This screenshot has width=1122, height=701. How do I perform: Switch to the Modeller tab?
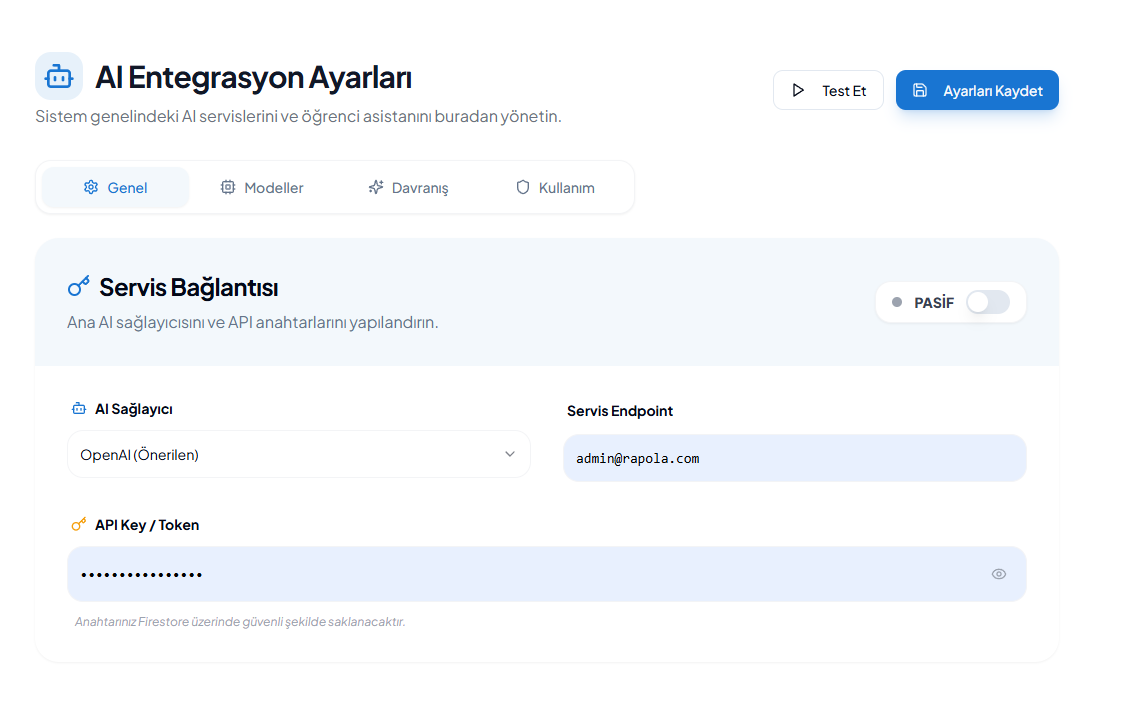[x=262, y=187]
